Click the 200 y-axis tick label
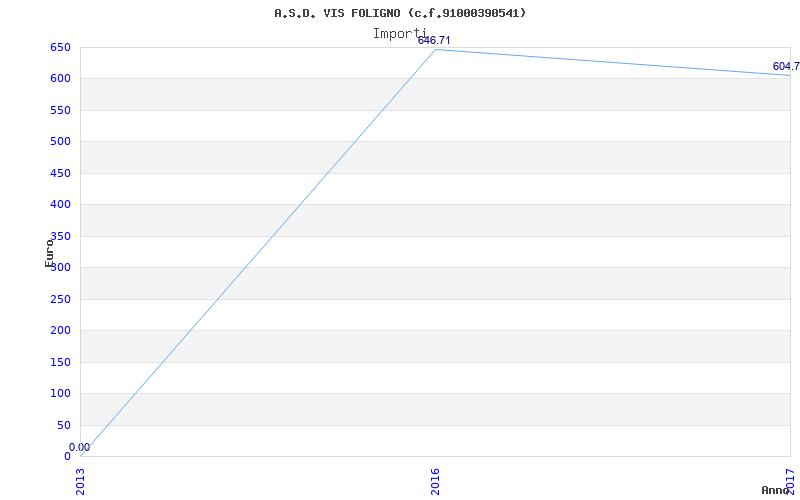This screenshot has width=800, height=500. click(60, 331)
